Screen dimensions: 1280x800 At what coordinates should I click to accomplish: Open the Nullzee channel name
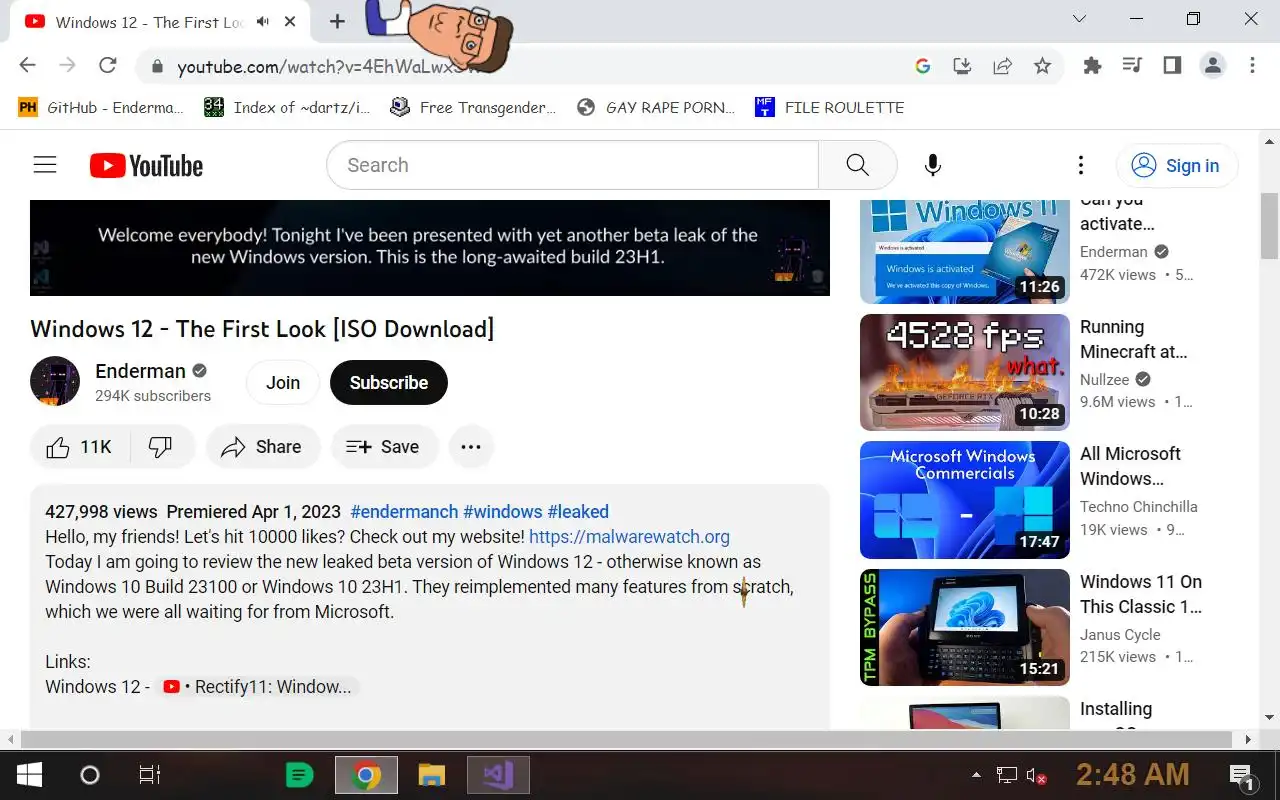[1105, 380]
